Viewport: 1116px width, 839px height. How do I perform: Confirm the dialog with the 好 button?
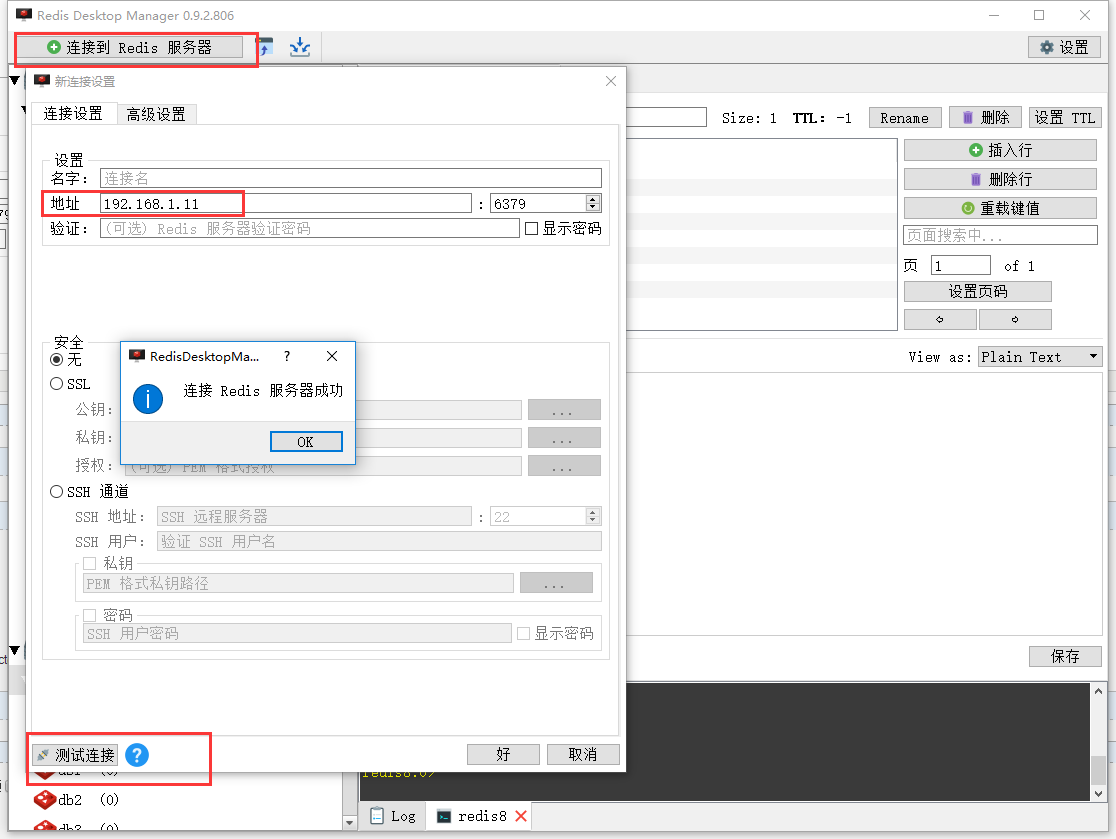click(503, 754)
